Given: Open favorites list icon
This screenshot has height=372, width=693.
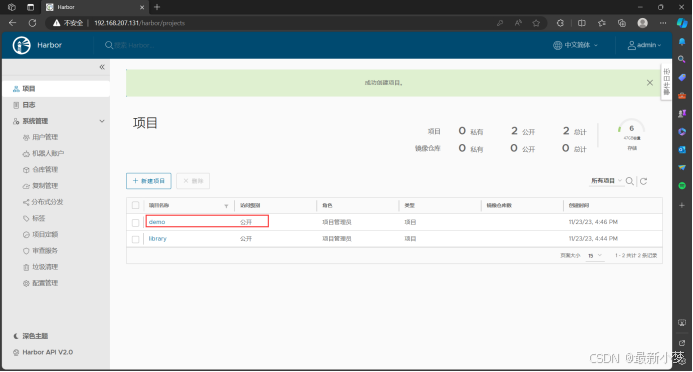Looking at the screenshot, I should pyautogui.click(x=602, y=23).
